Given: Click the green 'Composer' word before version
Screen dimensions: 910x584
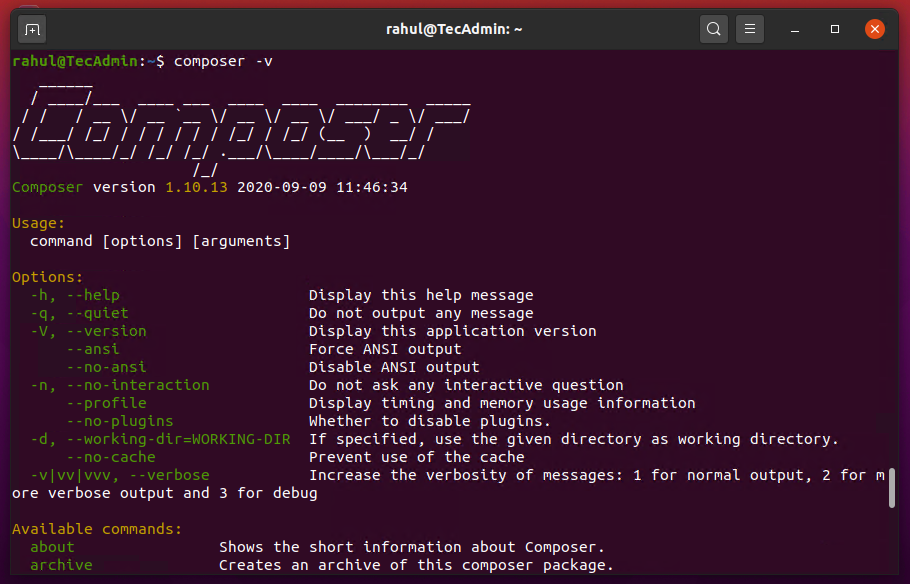Looking at the screenshot, I should point(48,188).
